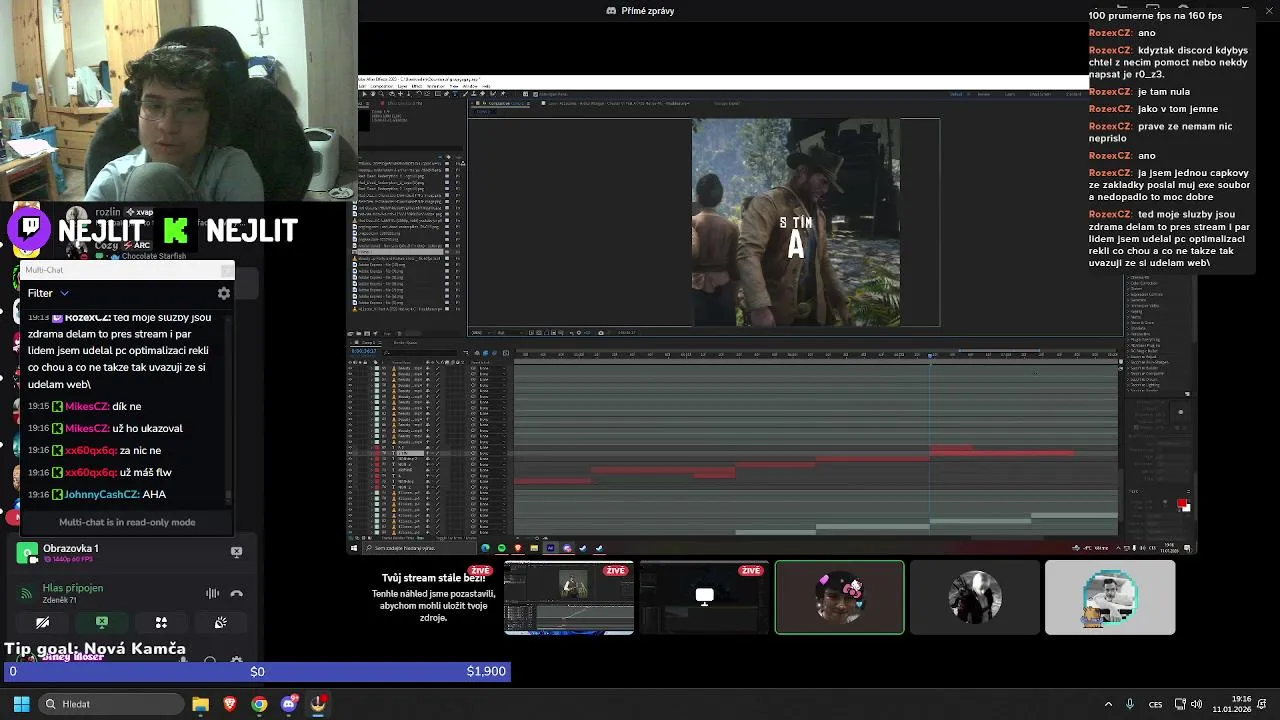Image resolution: width=1280 pixels, height=720 pixels.
Task: Disconnect from voice with the phone icon
Action: coord(237,593)
